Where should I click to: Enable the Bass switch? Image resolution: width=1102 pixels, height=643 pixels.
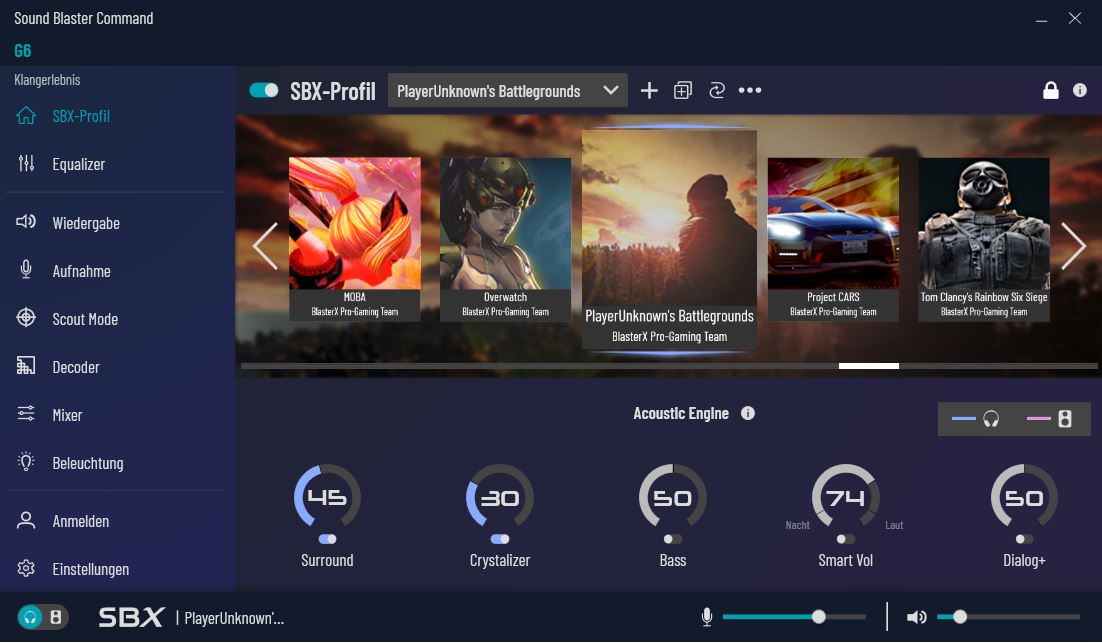click(673, 539)
